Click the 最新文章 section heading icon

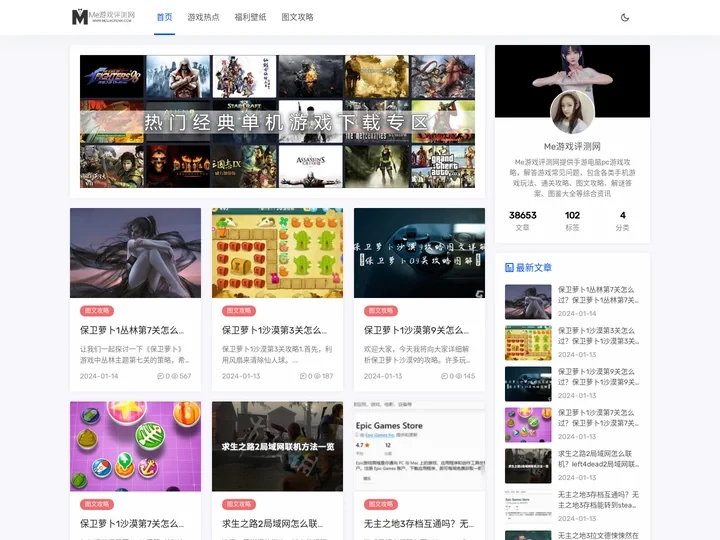pos(509,267)
